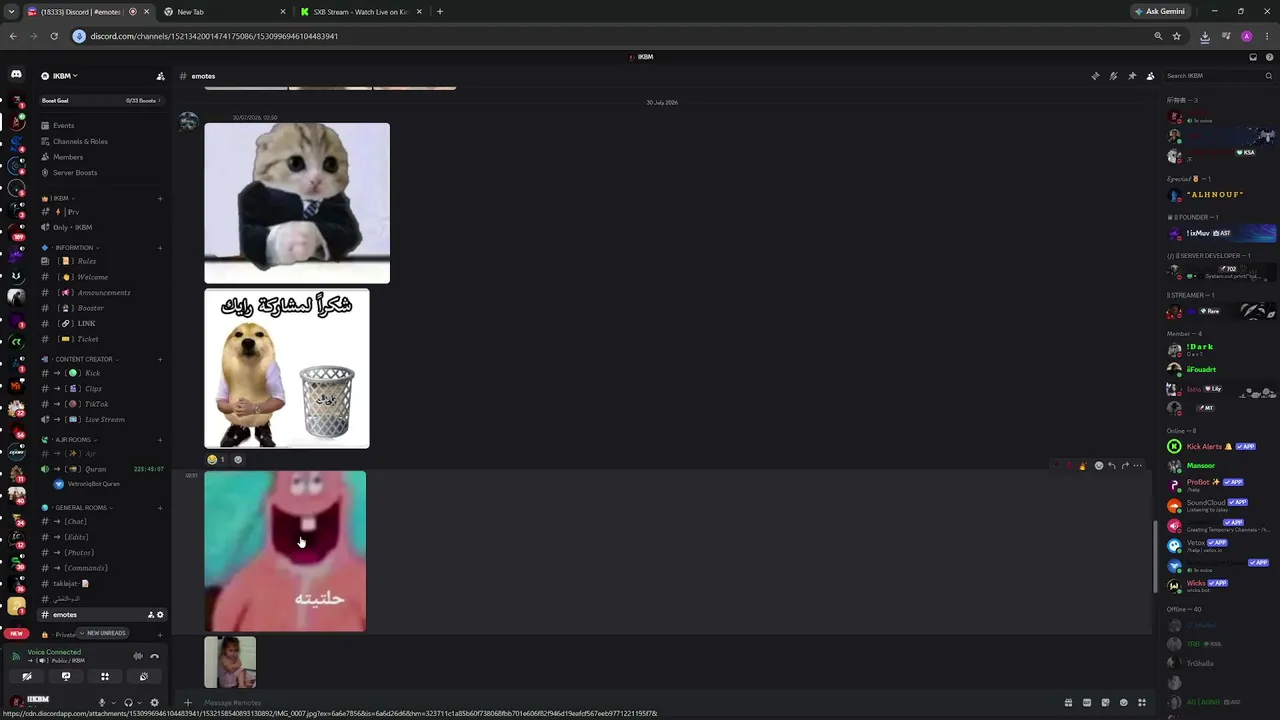
Task: Share your screen in voice panel
Action: point(66,676)
